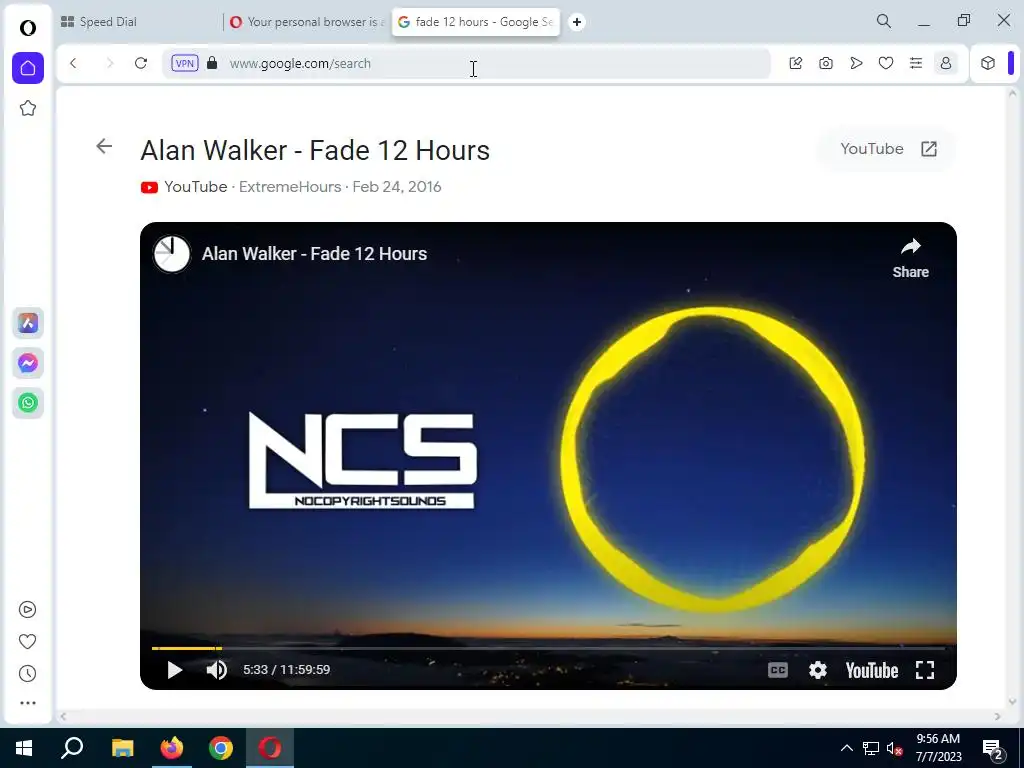Open the Aria AI sidebar icon
1024x768 pixels.
[x=27, y=323]
